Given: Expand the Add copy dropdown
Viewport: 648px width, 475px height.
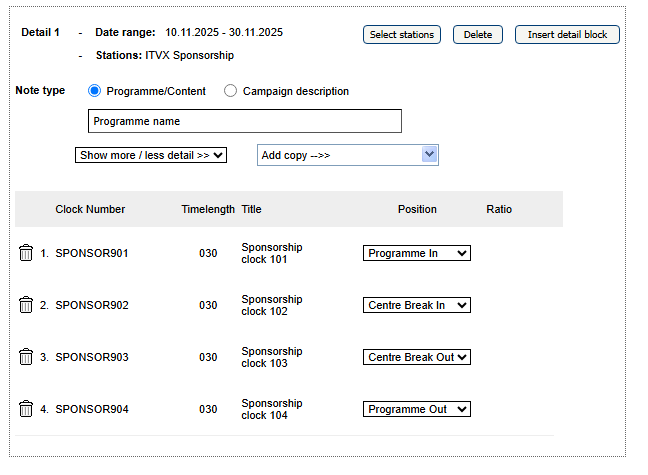Looking at the screenshot, I should click(x=347, y=155).
